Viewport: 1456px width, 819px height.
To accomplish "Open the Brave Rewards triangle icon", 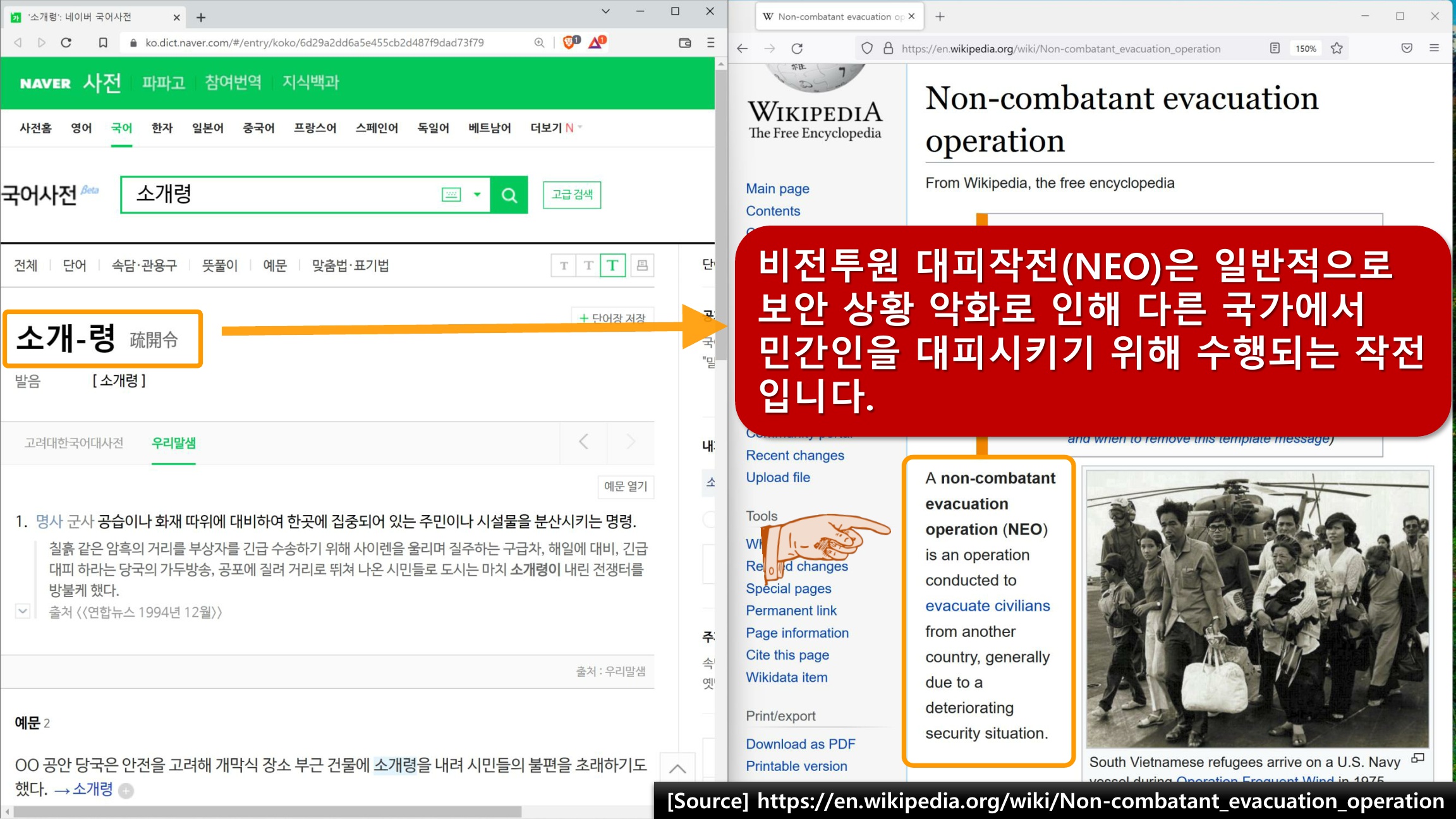I will pyautogui.click(x=597, y=42).
